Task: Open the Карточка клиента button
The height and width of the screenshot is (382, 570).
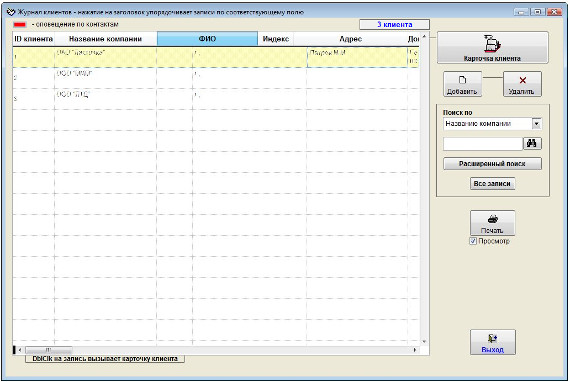Action: click(x=493, y=48)
